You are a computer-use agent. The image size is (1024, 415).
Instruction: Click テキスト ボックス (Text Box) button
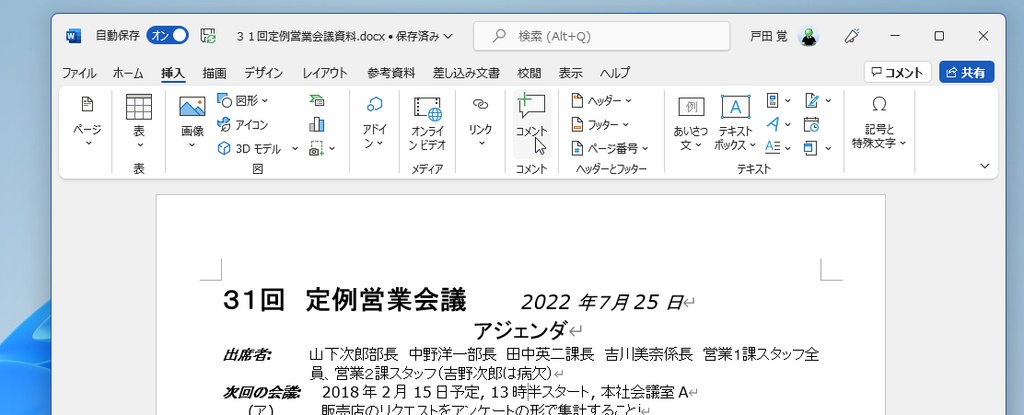(735, 124)
